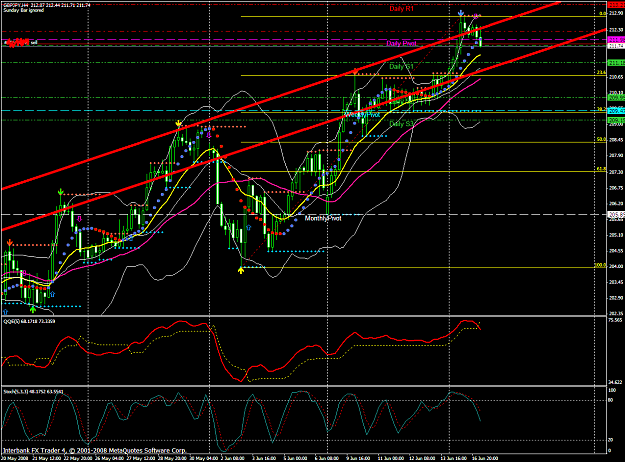This screenshot has width=625, height=462.
Task: Select the upper red channel trend line
Action: coord(279,97)
